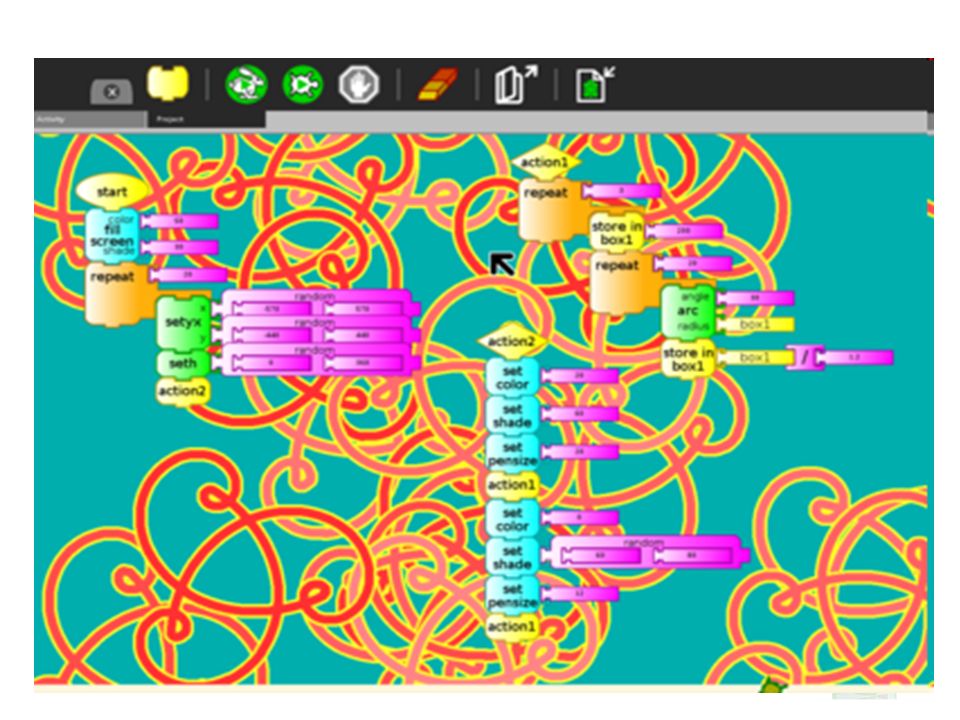960x720 pixels.
Task: Click the yellow hide-blocks icon
Action: (x=168, y=82)
